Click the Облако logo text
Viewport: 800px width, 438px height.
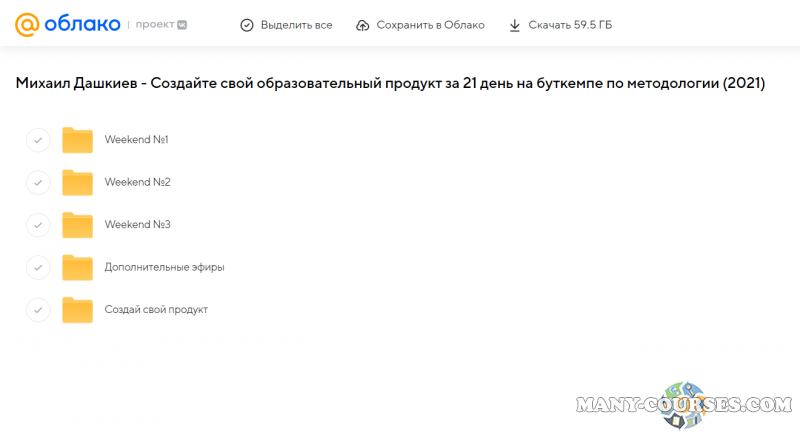[x=84, y=24]
